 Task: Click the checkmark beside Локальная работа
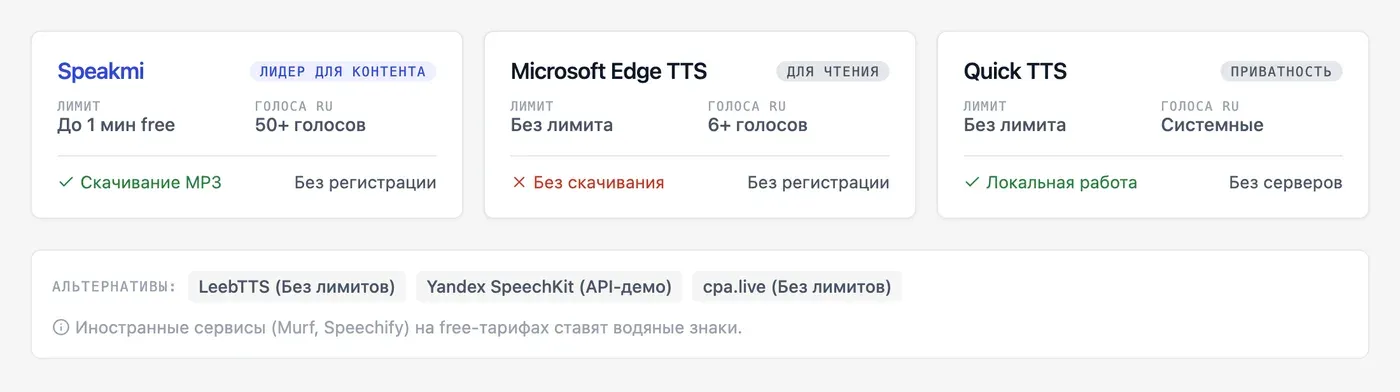(x=971, y=183)
